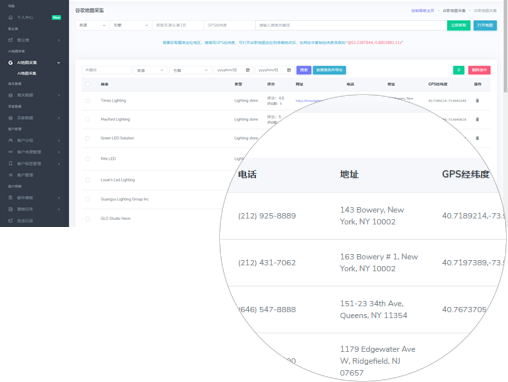Click the red sample GPS coordinates in hint
This screenshot has width=508, height=382.
coord(375,43)
